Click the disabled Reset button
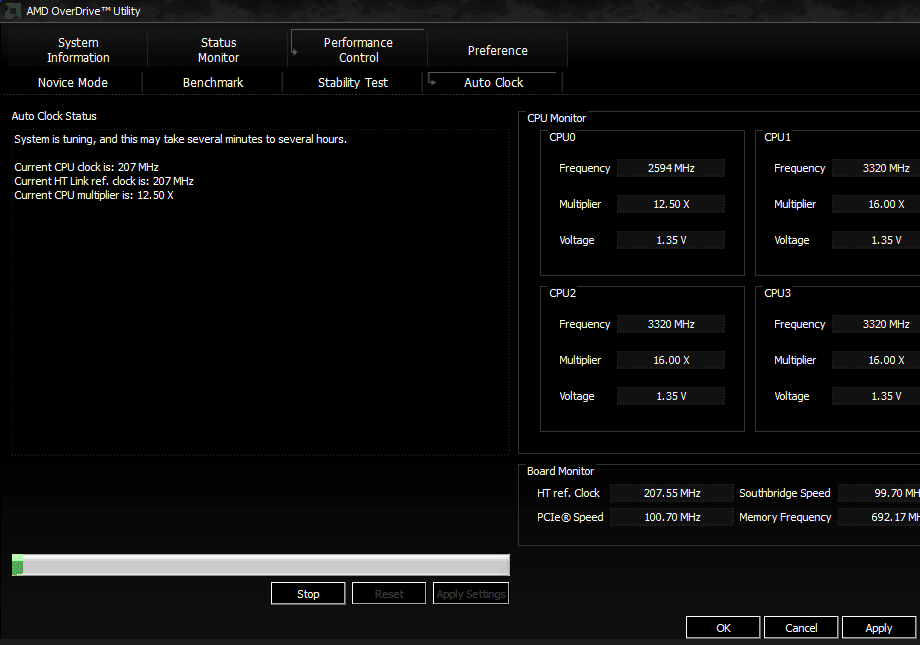This screenshot has height=645, width=920. coord(389,593)
